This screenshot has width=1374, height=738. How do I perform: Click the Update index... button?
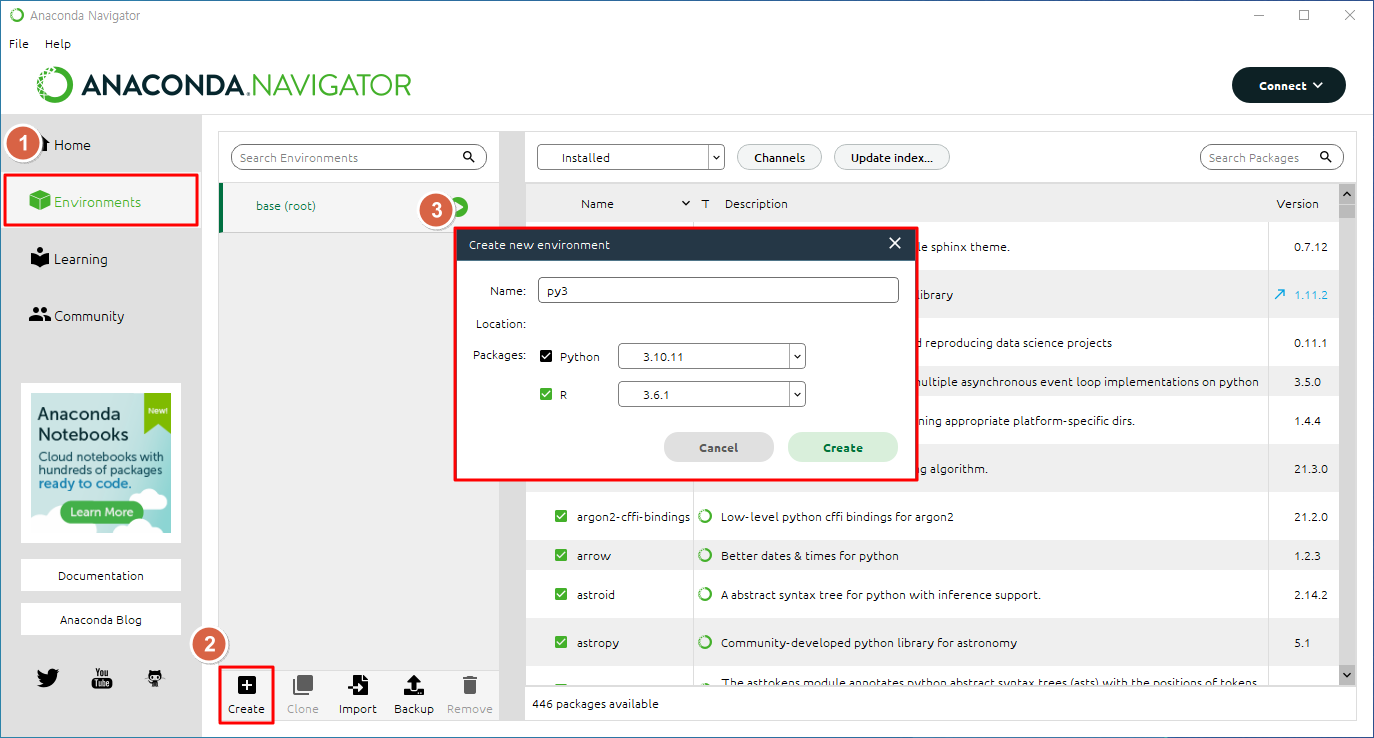(892, 158)
